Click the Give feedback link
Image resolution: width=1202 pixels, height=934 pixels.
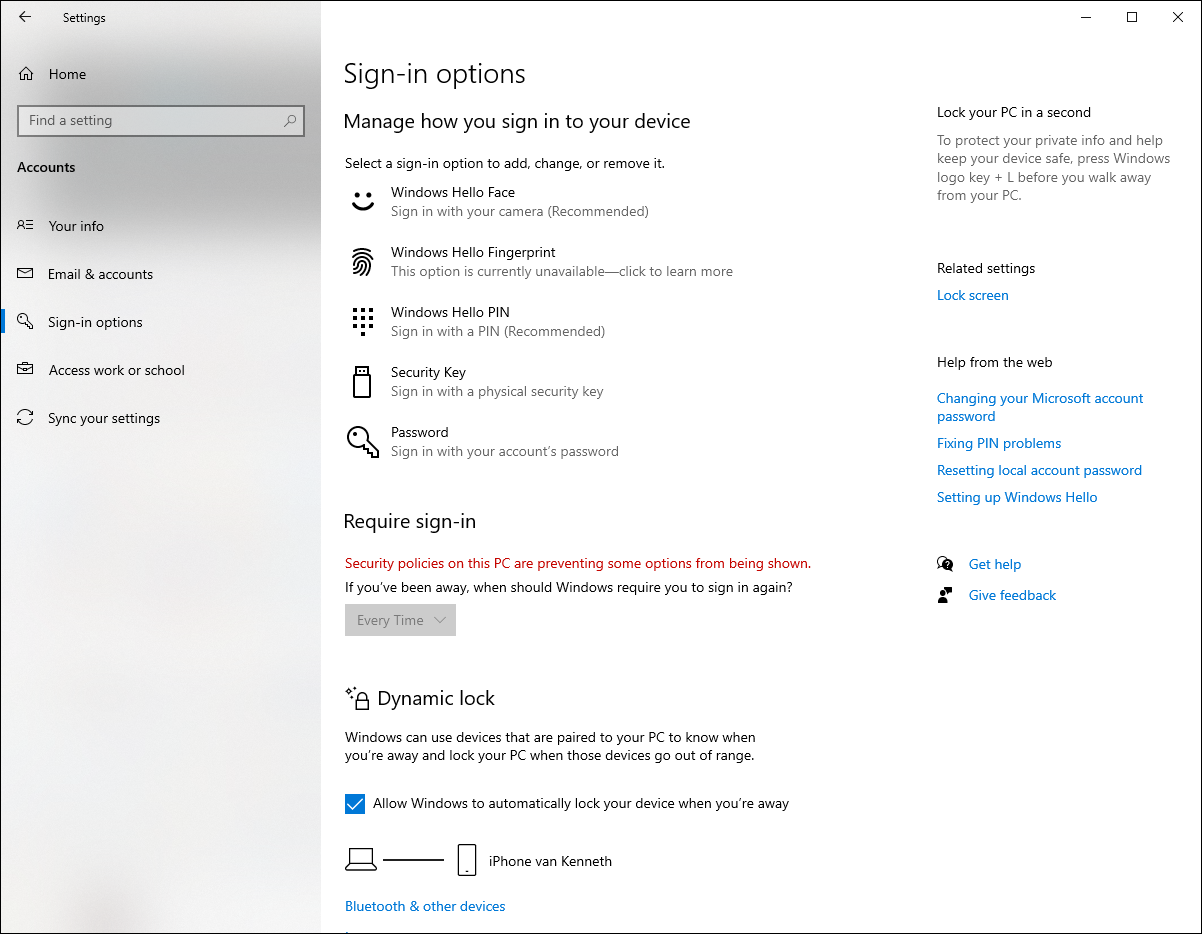pyautogui.click(x=1012, y=595)
